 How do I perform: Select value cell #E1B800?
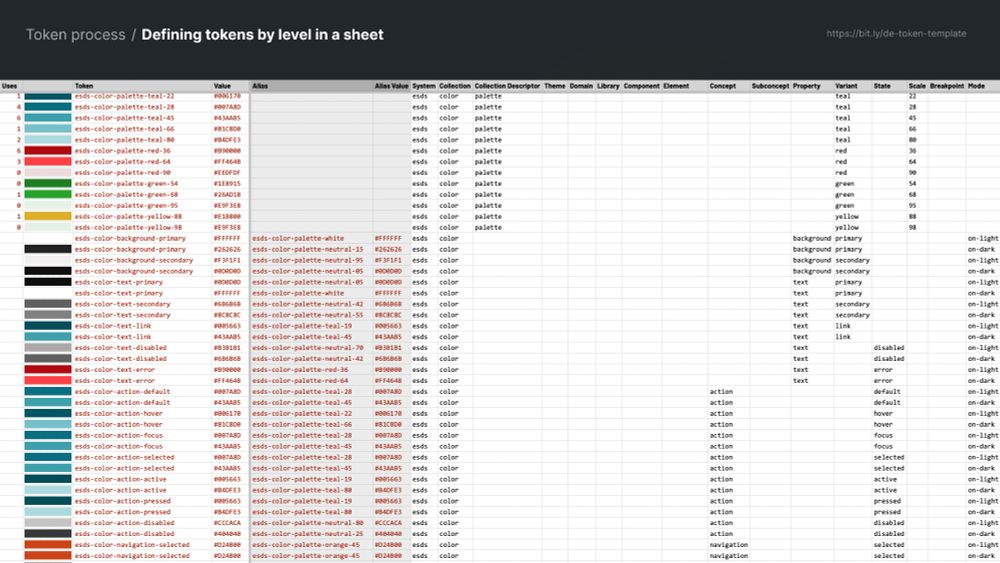[227, 216]
